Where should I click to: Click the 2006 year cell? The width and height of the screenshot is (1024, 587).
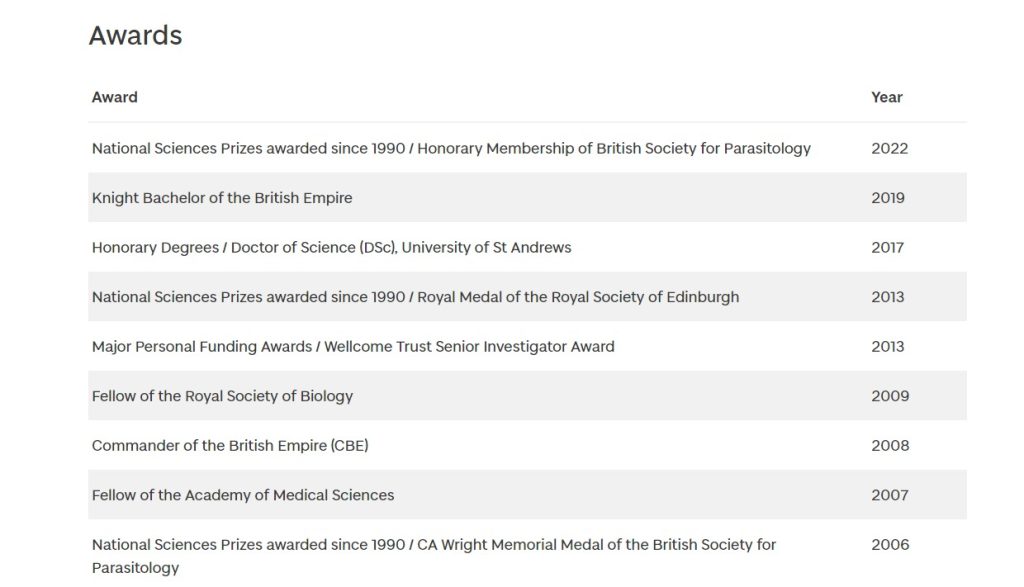pos(890,545)
